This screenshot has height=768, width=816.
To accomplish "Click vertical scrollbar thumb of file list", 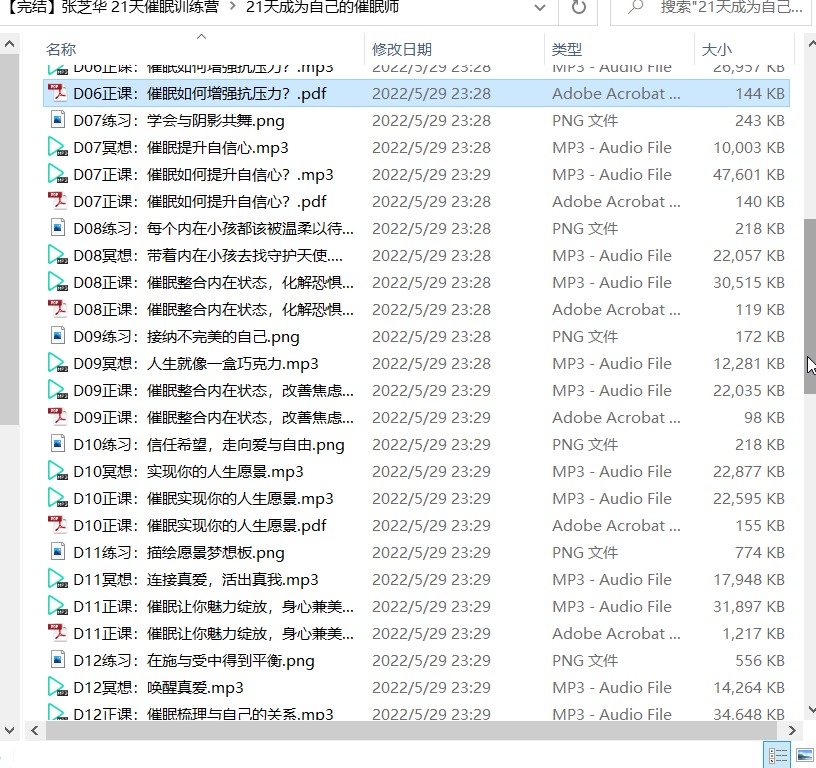I will 810,306.
